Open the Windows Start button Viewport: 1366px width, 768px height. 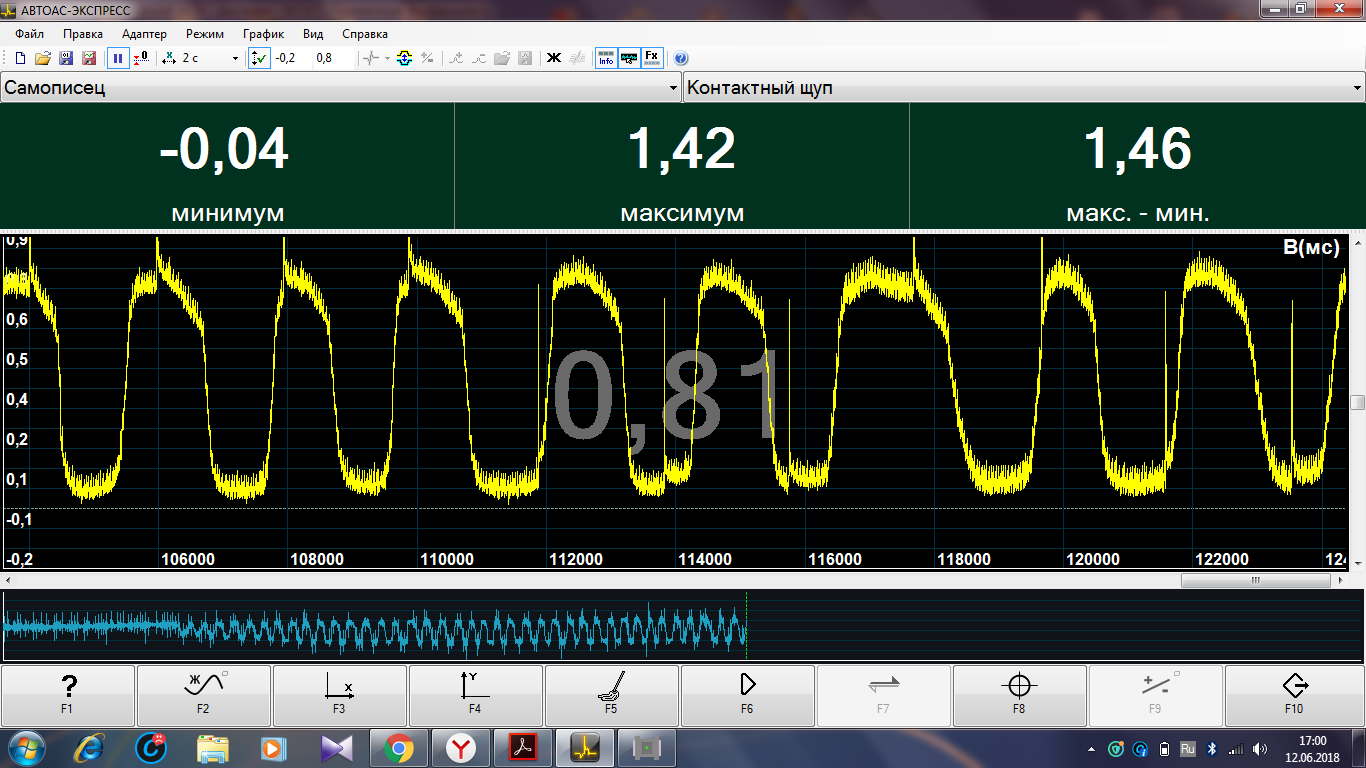tap(27, 748)
